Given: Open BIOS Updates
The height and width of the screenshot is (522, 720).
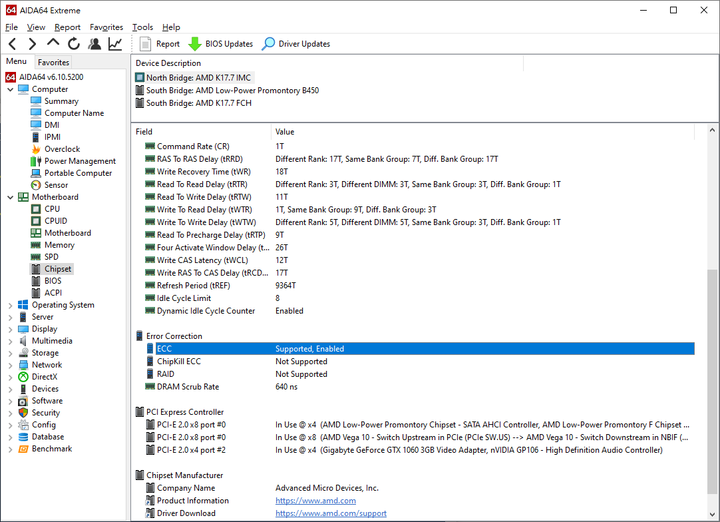Looking at the screenshot, I should tap(221, 44).
